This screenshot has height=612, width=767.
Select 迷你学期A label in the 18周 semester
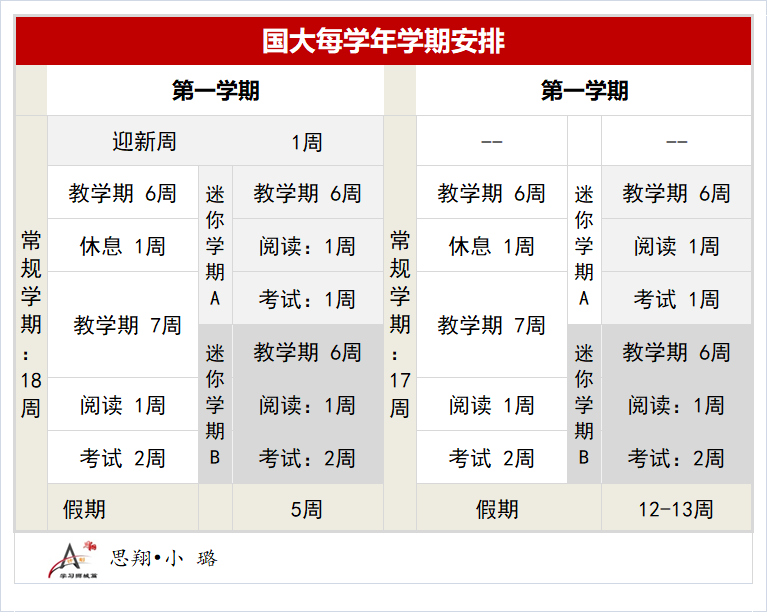point(215,246)
